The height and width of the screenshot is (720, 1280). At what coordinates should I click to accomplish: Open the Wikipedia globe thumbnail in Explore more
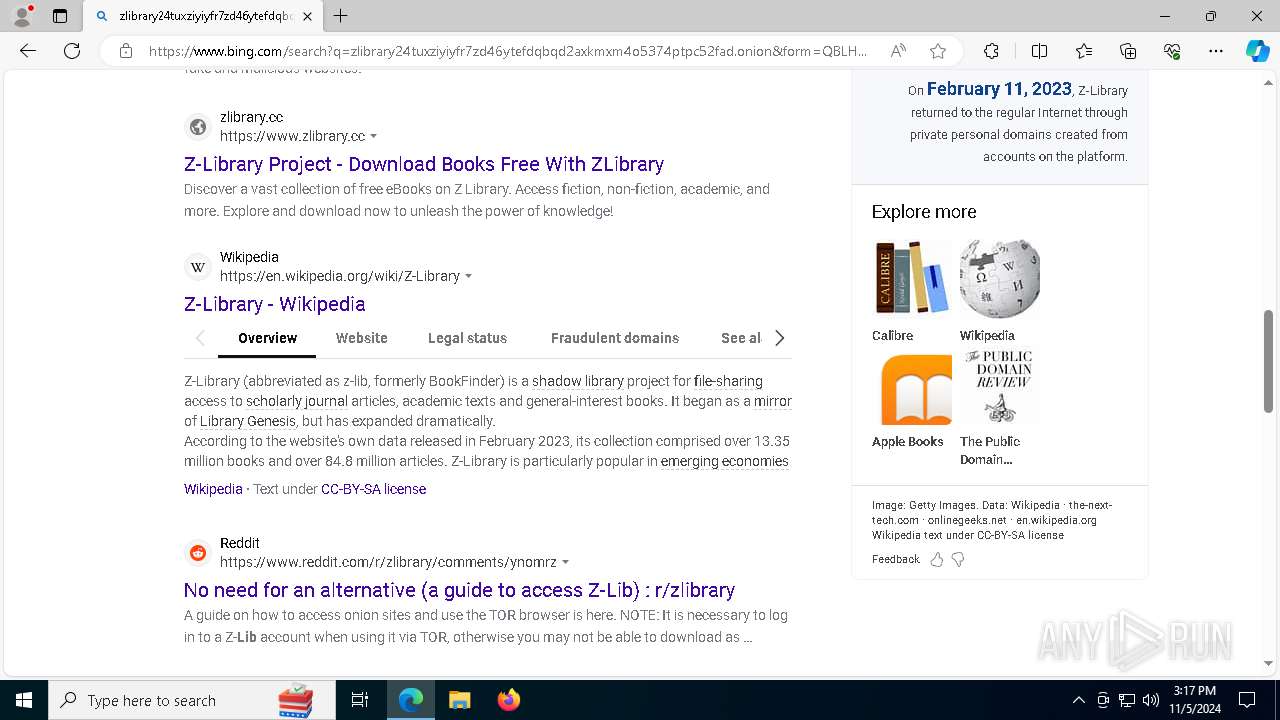[x=999, y=278]
